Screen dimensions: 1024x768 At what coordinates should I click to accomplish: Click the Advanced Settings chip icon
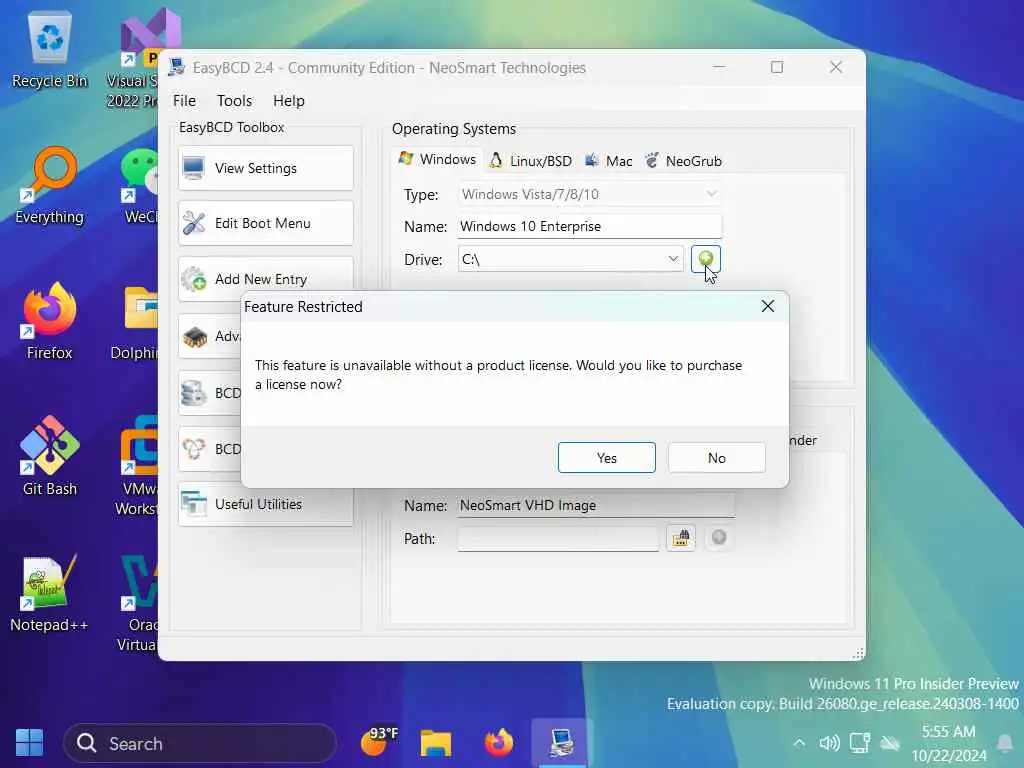(195, 337)
